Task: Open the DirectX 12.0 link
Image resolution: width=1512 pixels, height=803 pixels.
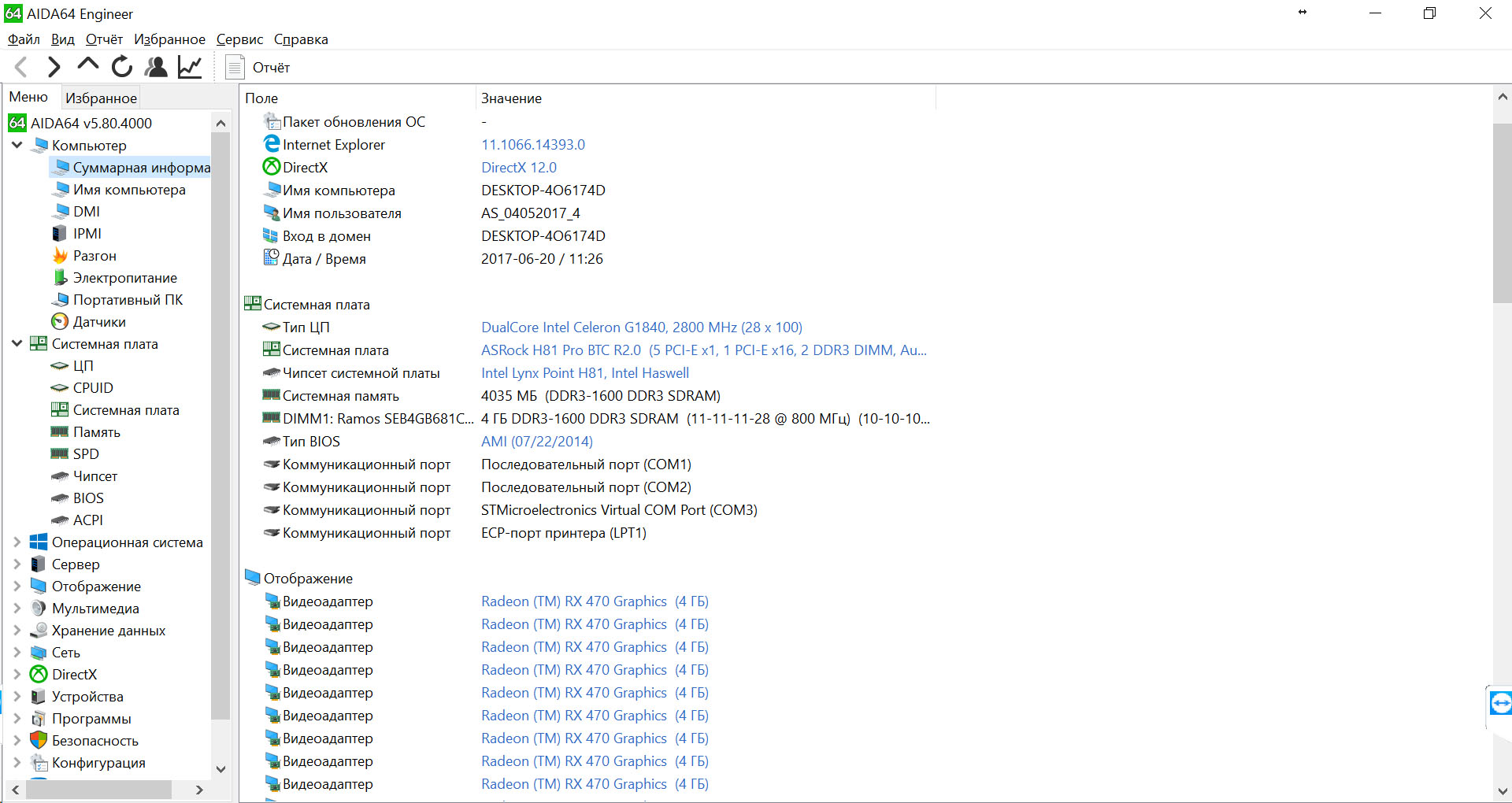Action: click(x=519, y=168)
